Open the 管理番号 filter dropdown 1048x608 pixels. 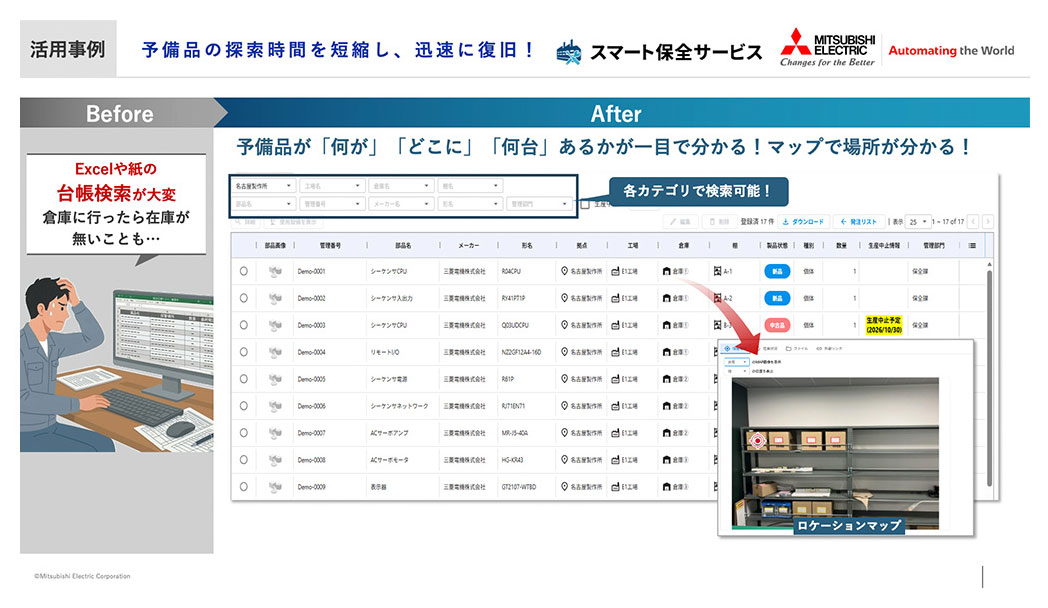(x=332, y=204)
